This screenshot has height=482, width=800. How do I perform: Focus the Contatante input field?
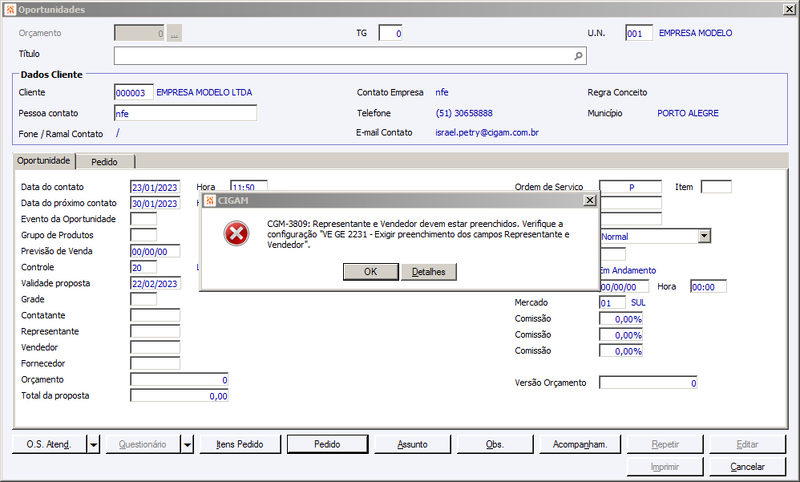pos(155,315)
